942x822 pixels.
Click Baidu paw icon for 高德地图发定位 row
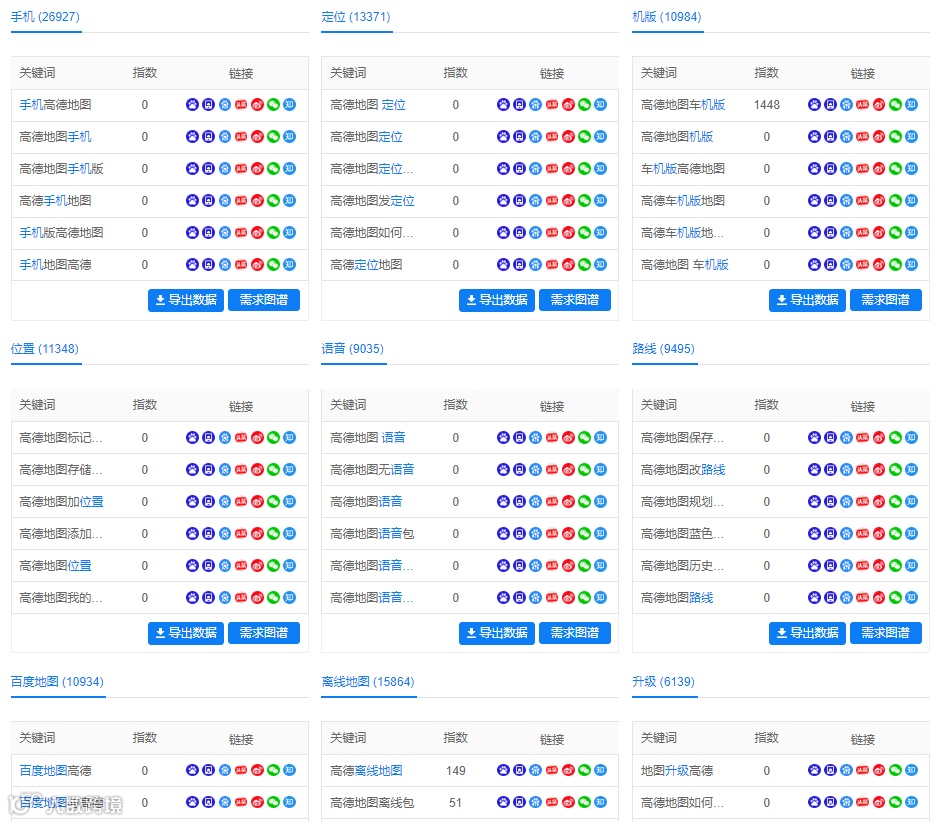pyautogui.click(x=503, y=201)
